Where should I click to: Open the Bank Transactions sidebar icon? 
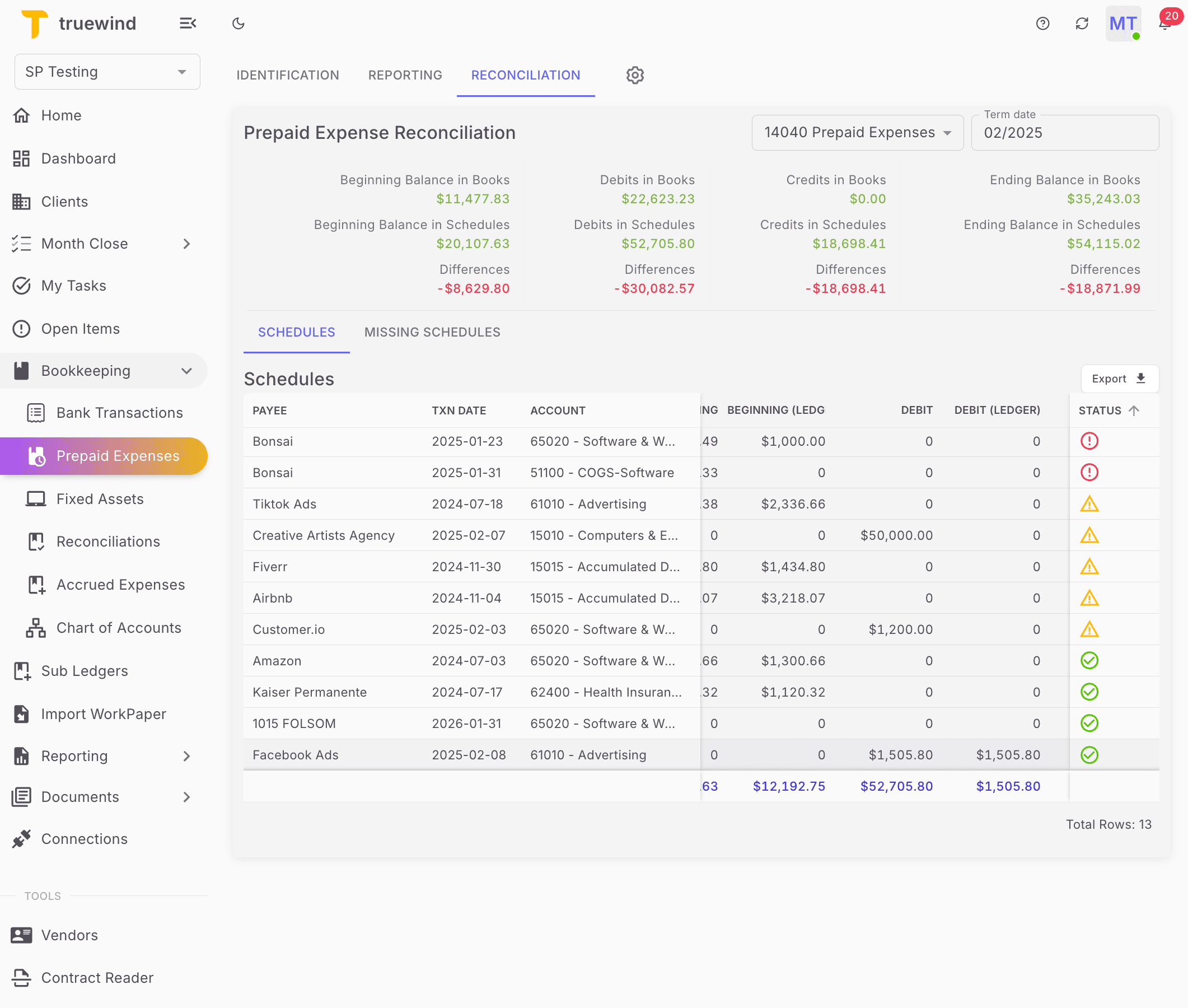[36, 413]
